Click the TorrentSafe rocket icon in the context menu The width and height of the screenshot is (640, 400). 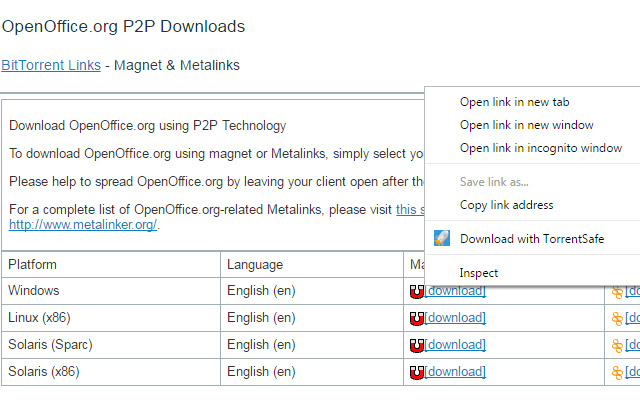click(x=443, y=239)
